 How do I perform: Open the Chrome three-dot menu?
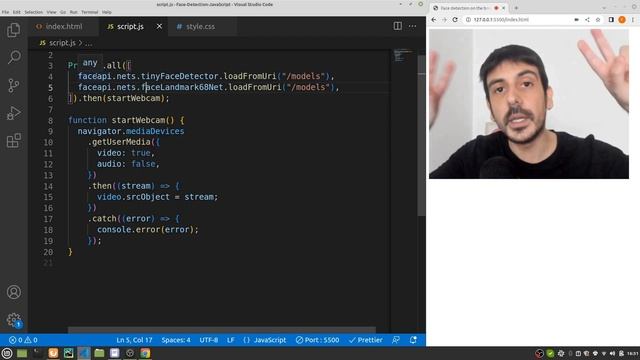[633, 20]
